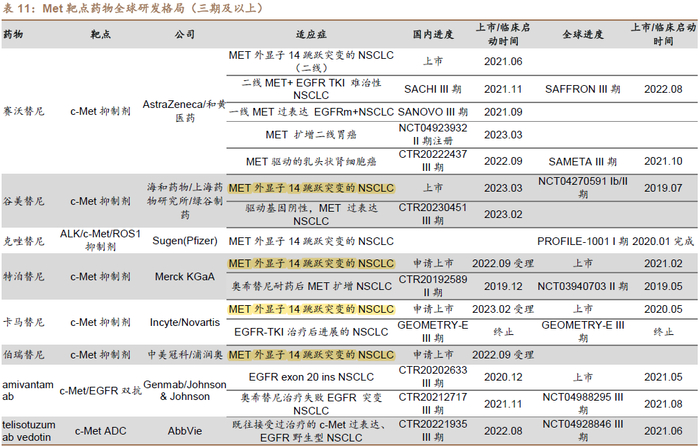Screen dimensions: 700x447
Task: Click 'CTR20222437 III 期' cell
Action: click(x=433, y=161)
